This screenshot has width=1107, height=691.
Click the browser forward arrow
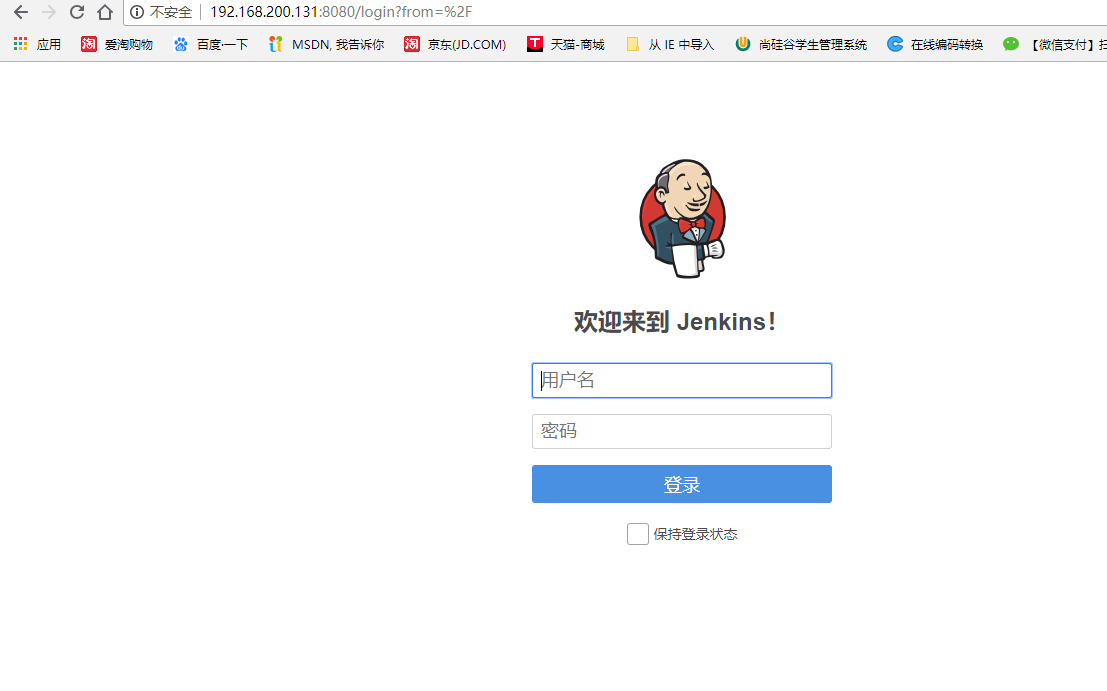[49, 12]
